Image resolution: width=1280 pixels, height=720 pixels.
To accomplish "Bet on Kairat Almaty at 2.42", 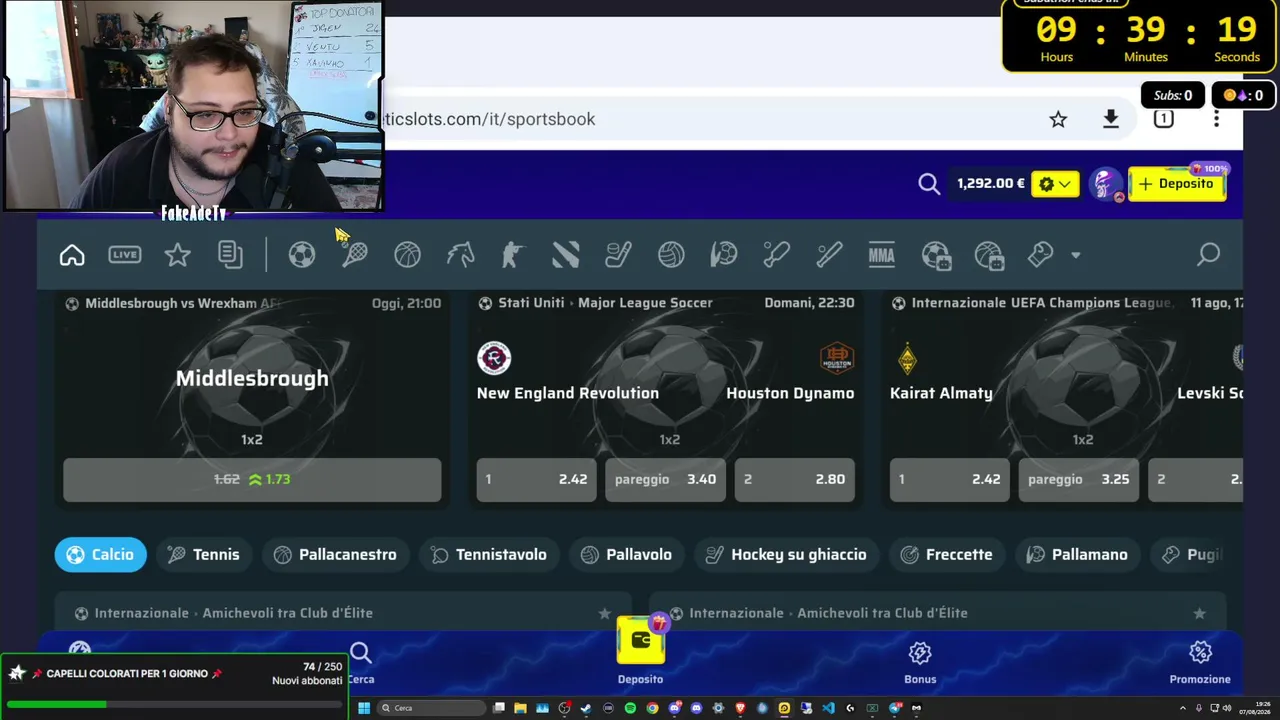I will coord(950,479).
